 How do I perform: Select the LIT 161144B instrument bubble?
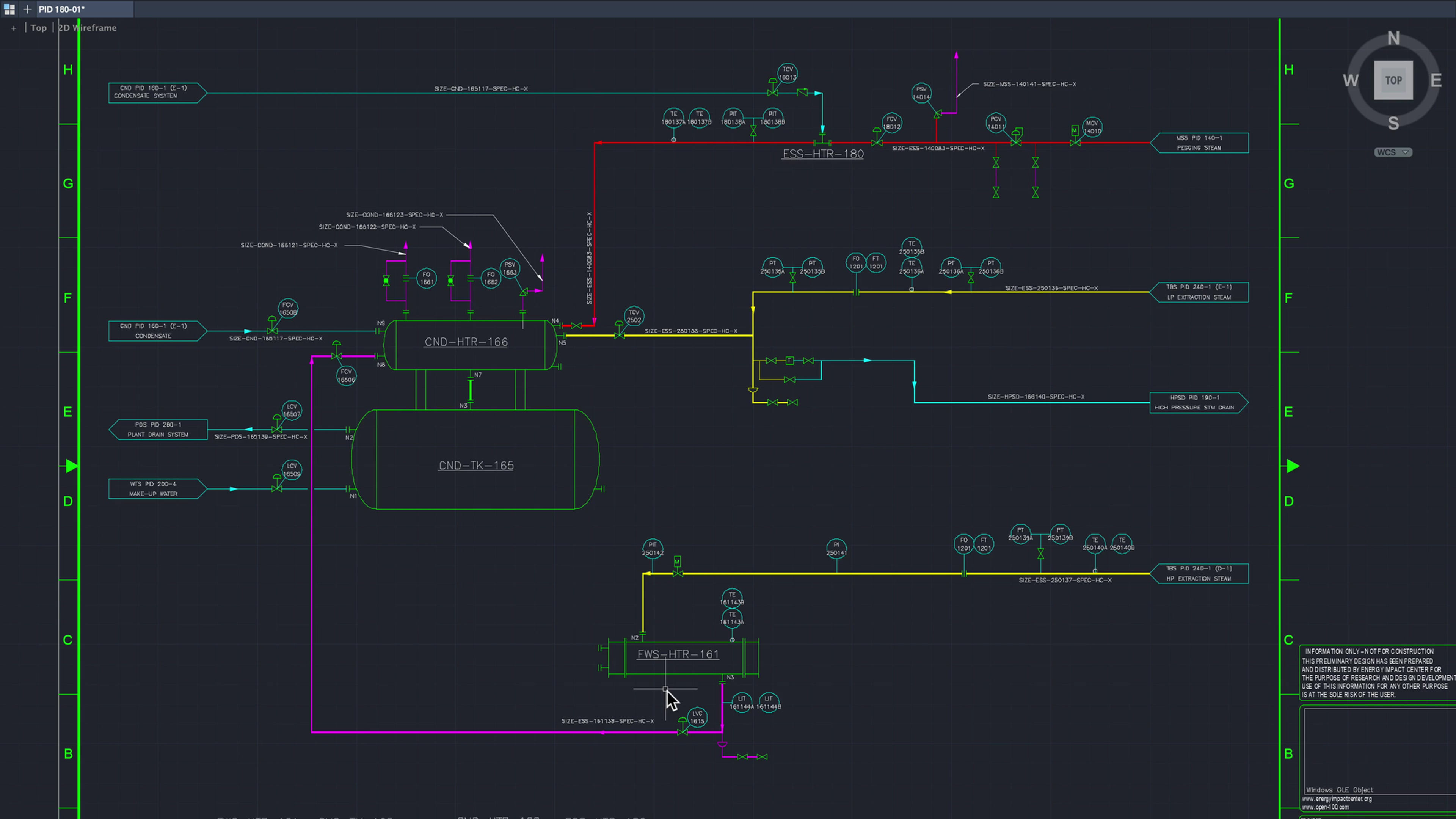click(769, 703)
